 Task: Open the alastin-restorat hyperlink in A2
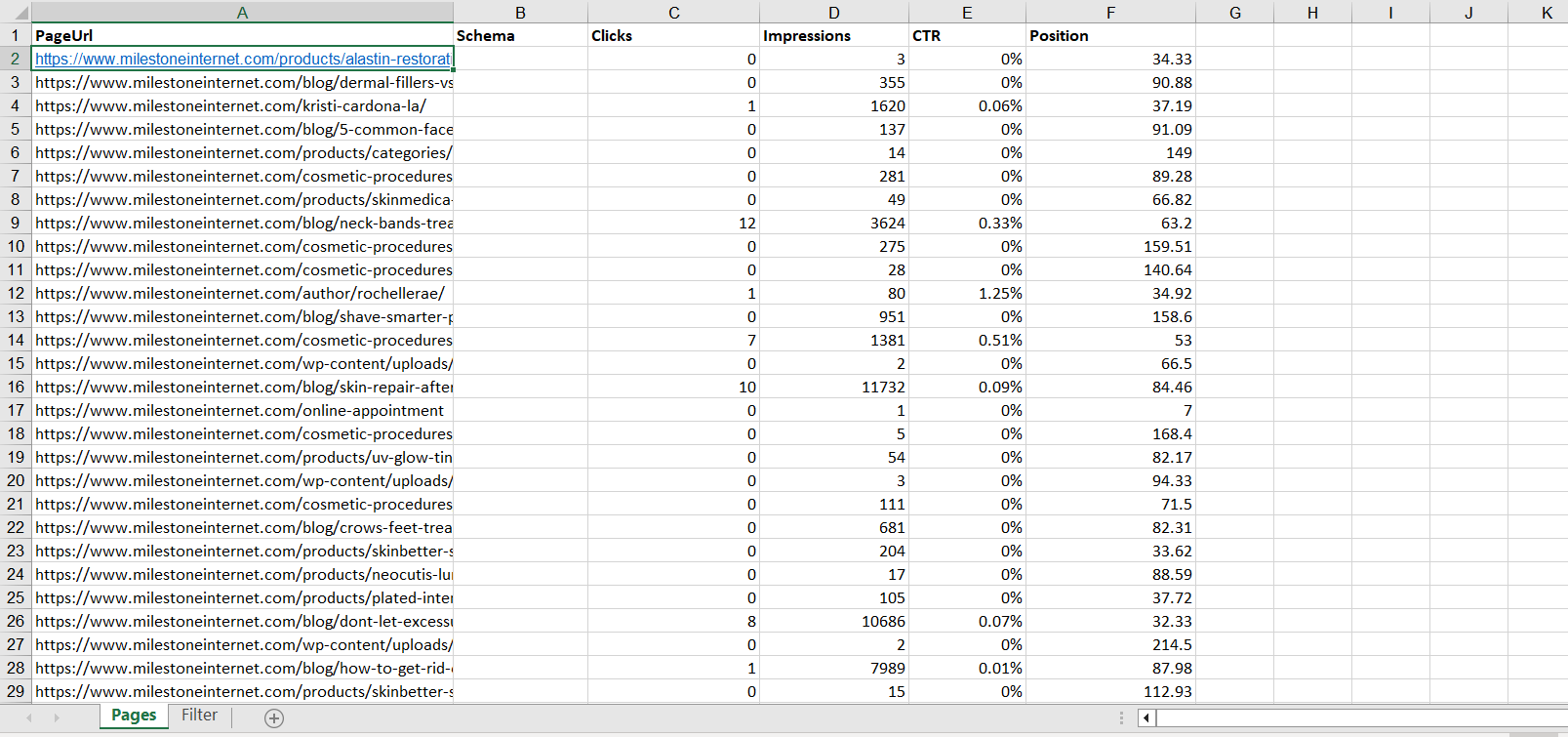243,59
